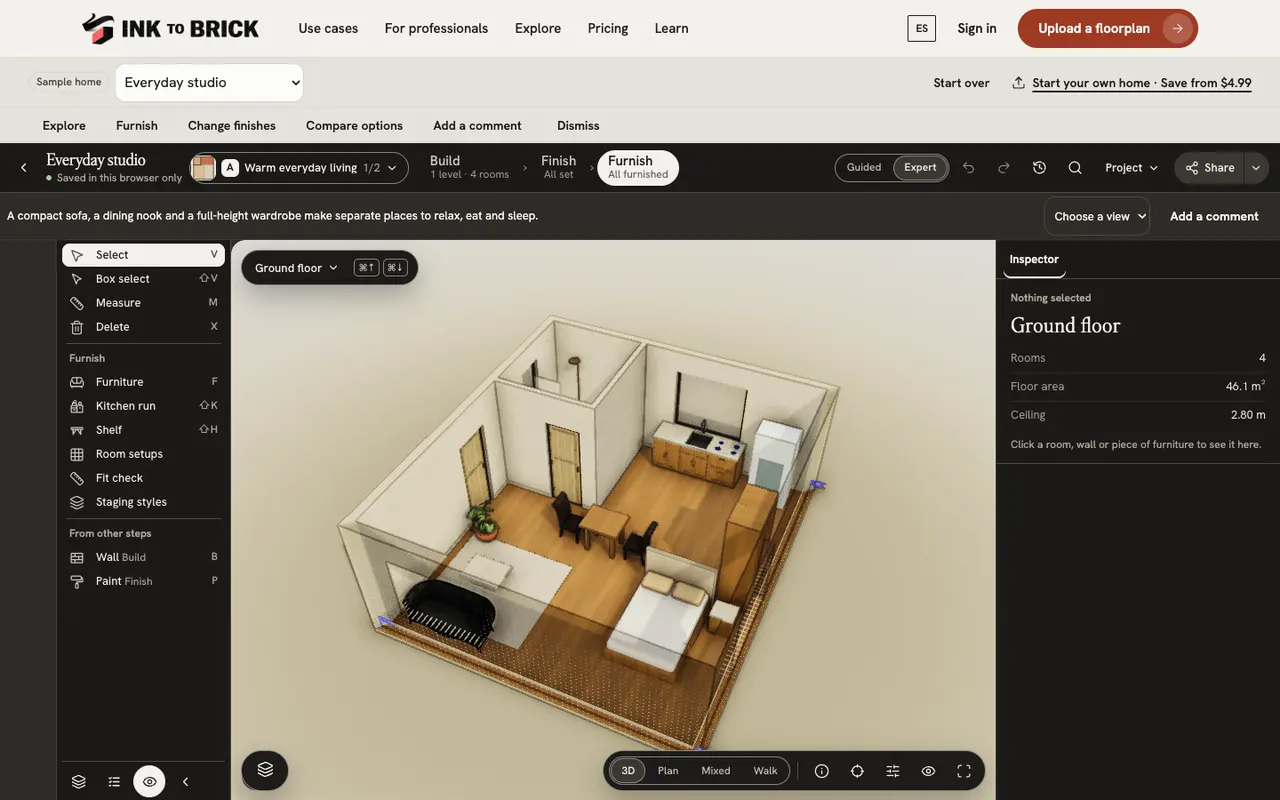The image size is (1280, 800).
Task: Open the Build step tab
Action: pos(470,167)
